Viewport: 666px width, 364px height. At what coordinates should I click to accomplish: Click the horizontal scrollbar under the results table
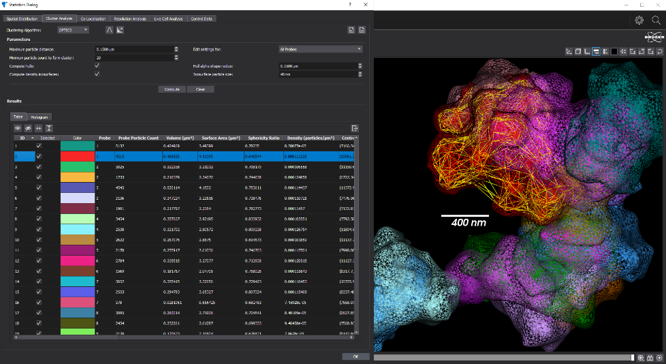[x=183, y=337]
